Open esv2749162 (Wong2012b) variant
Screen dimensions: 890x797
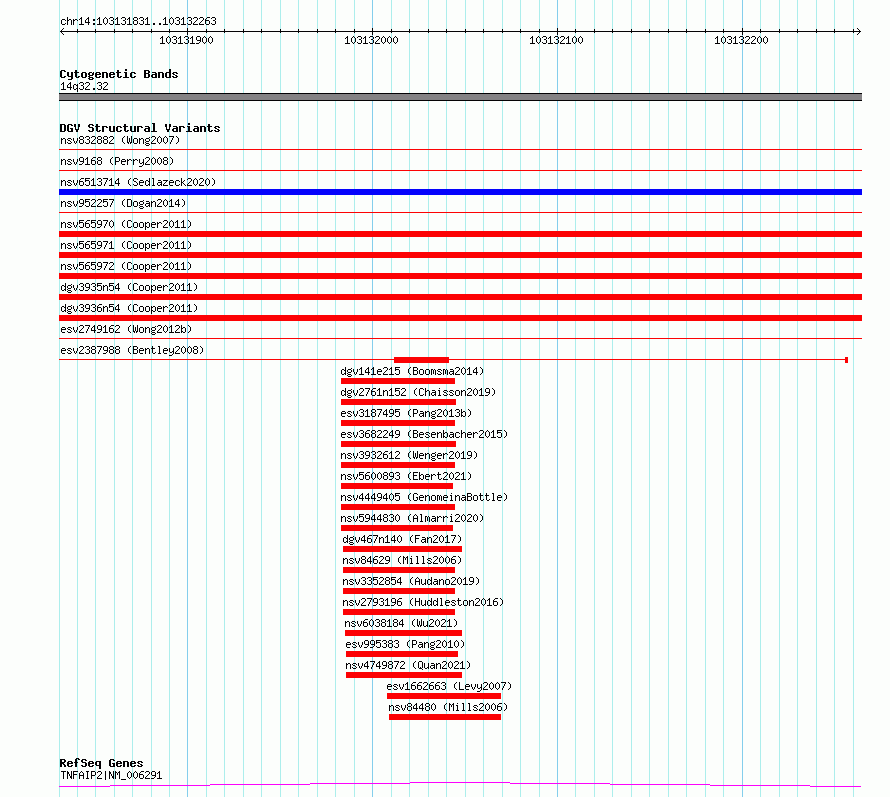click(x=126, y=329)
